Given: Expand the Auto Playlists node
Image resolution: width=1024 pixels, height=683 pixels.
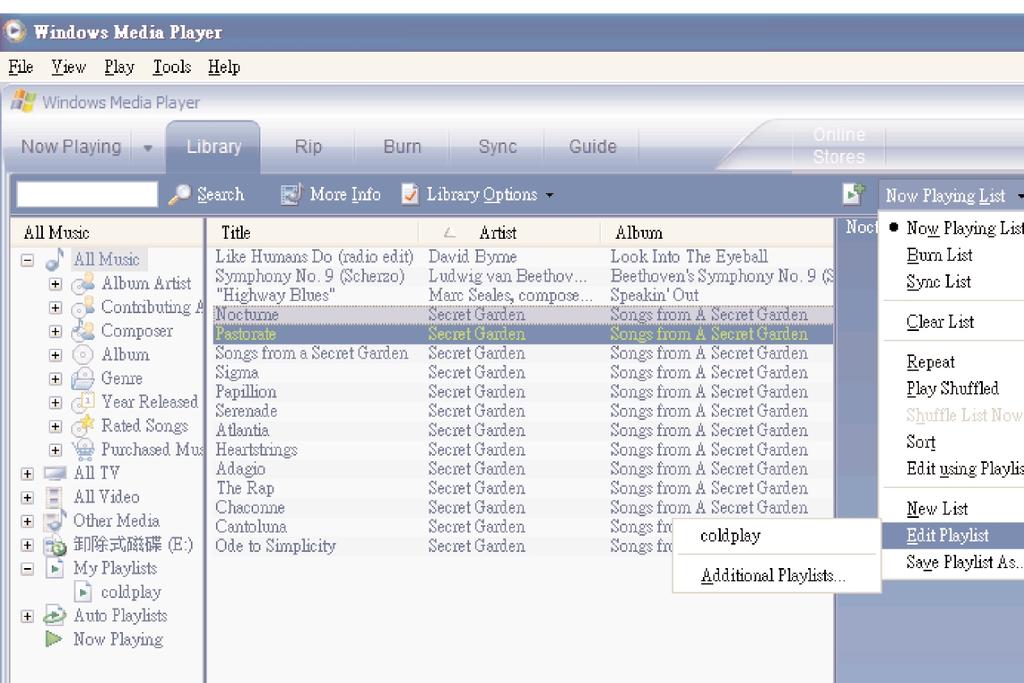Looking at the screenshot, I should tap(27, 616).
